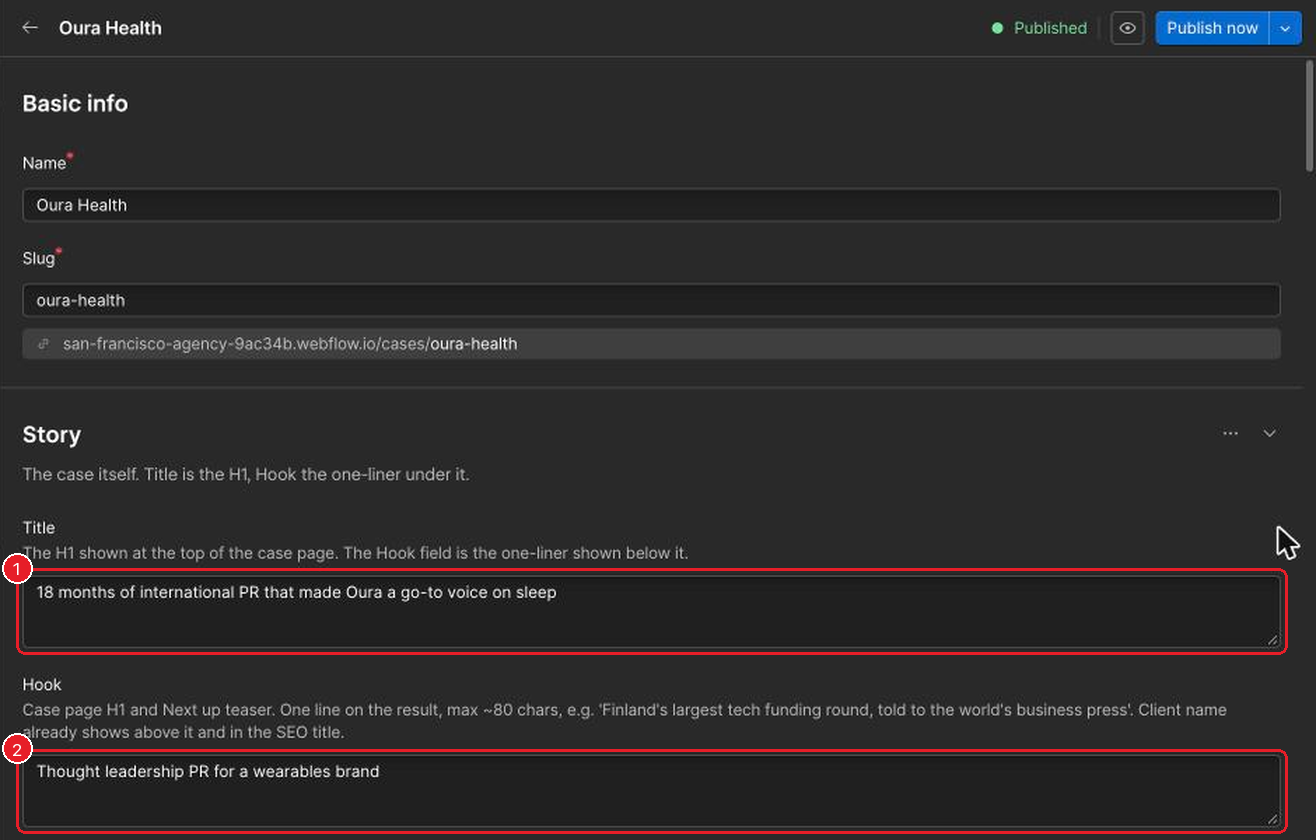1316x840 pixels.
Task: Focus the Hook text area
Action: (651, 790)
